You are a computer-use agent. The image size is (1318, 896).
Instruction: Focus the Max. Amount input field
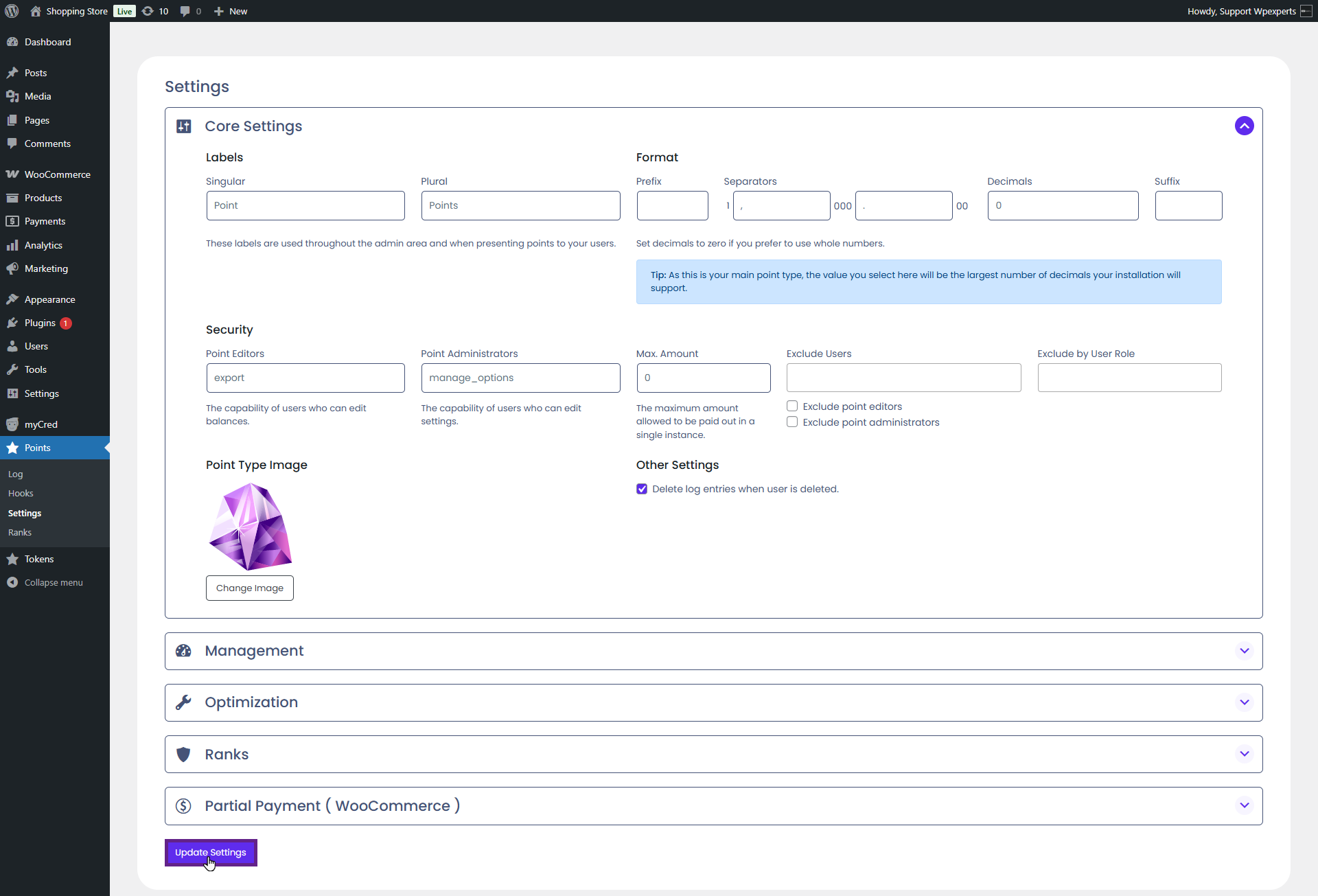pos(703,378)
